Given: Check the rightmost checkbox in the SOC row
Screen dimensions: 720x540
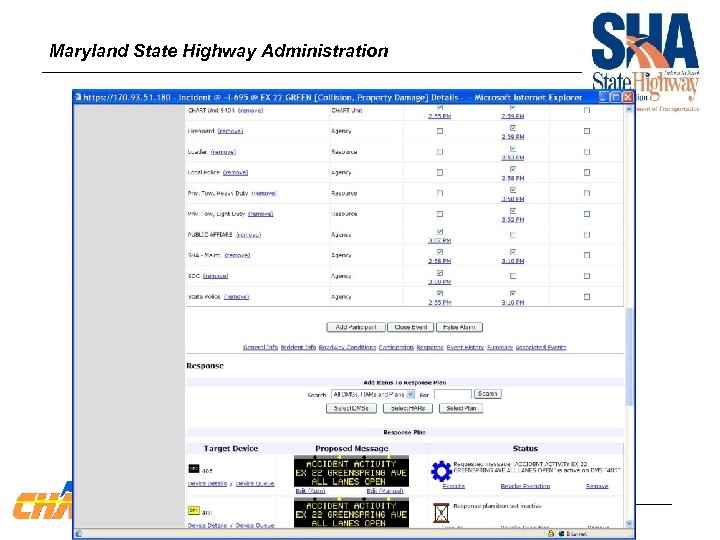Looking at the screenshot, I should point(587,276).
